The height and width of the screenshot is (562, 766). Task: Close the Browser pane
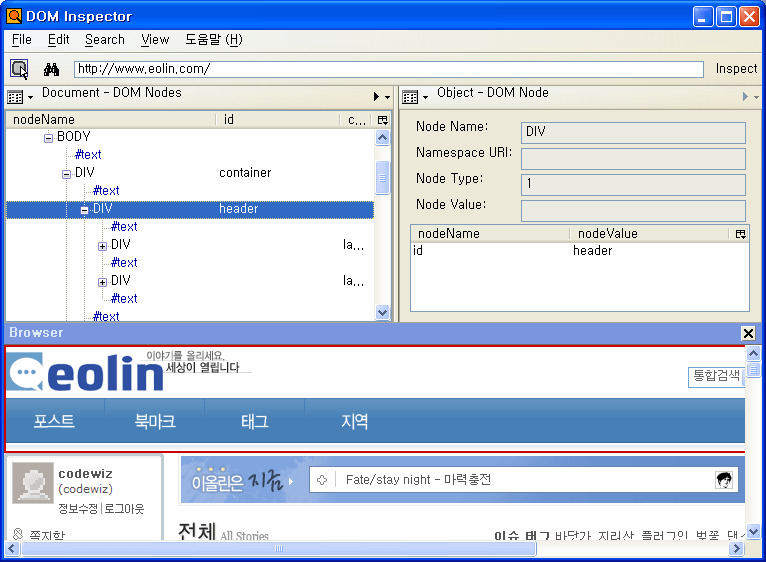pos(748,333)
